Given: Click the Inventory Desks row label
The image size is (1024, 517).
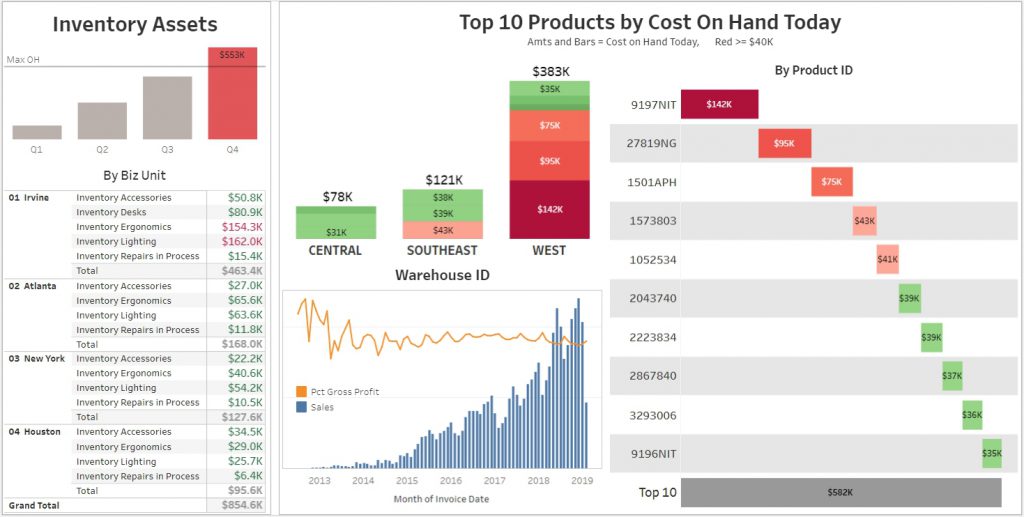Looking at the screenshot, I should 111,212.
